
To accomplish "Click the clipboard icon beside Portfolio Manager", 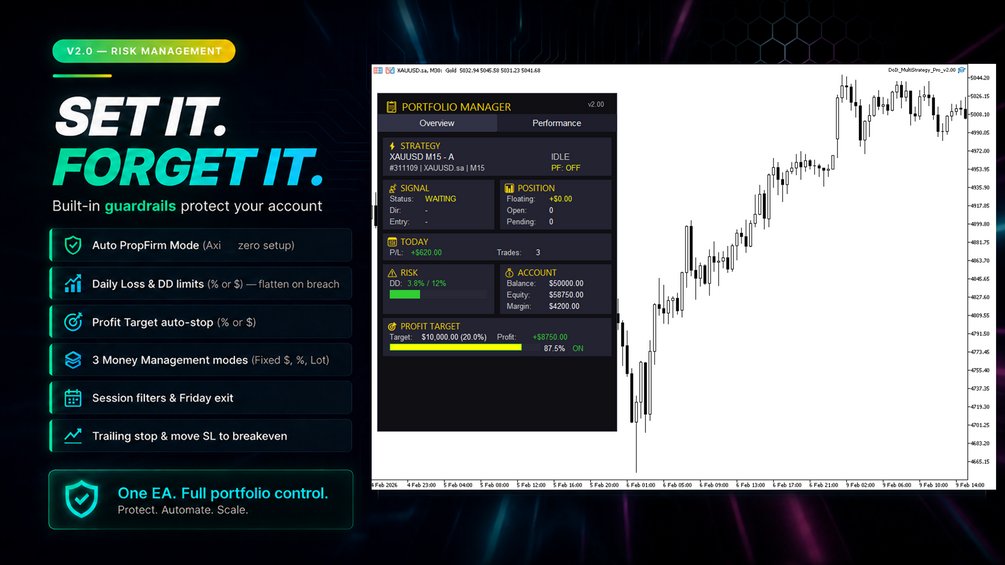I will [392, 107].
